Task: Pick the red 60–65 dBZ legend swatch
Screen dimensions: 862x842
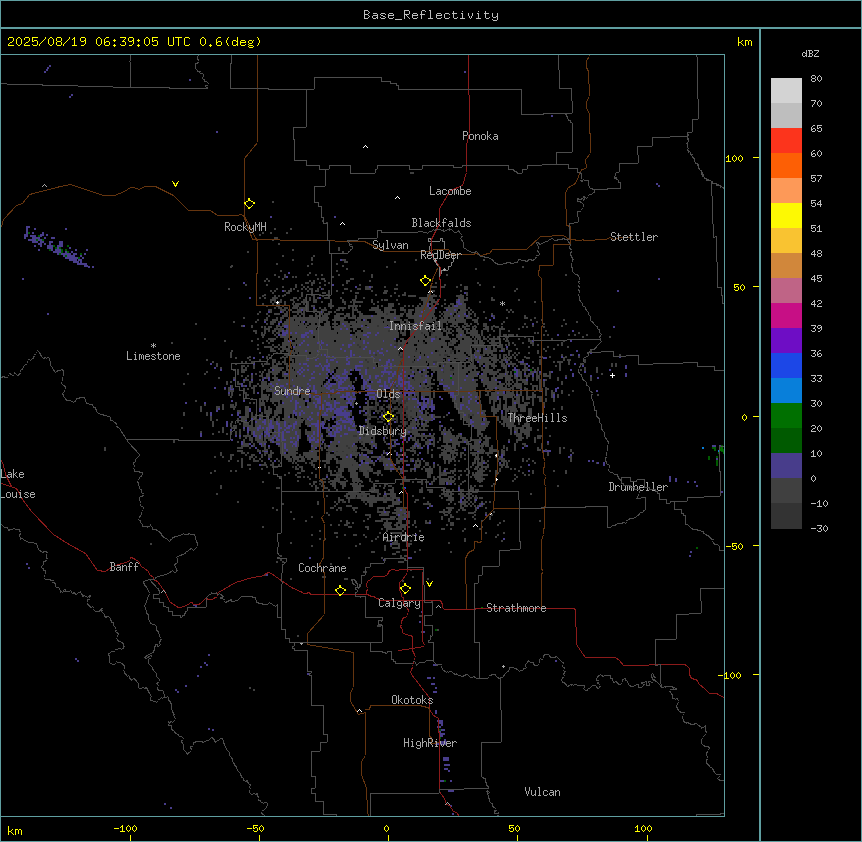Action: point(786,141)
